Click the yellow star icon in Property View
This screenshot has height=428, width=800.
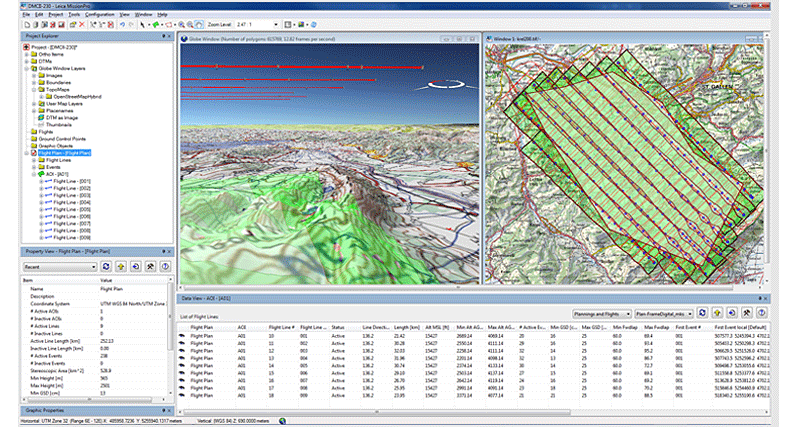pos(119,267)
